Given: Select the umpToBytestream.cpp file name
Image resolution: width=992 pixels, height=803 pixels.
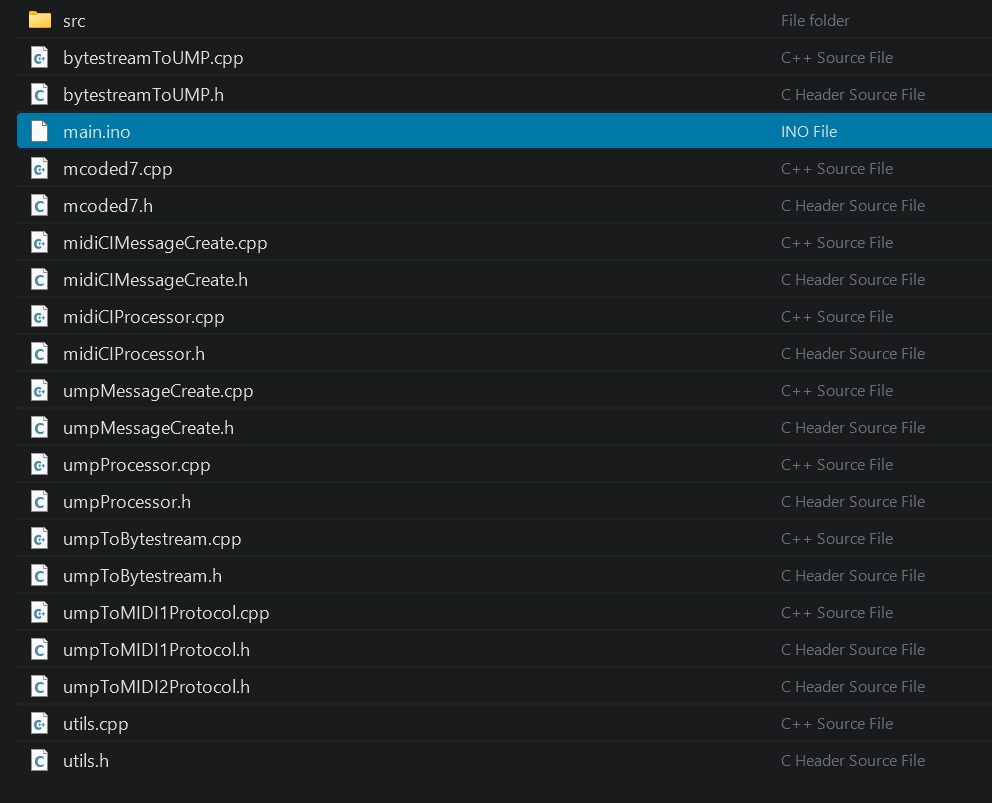Looking at the screenshot, I should click(152, 539).
